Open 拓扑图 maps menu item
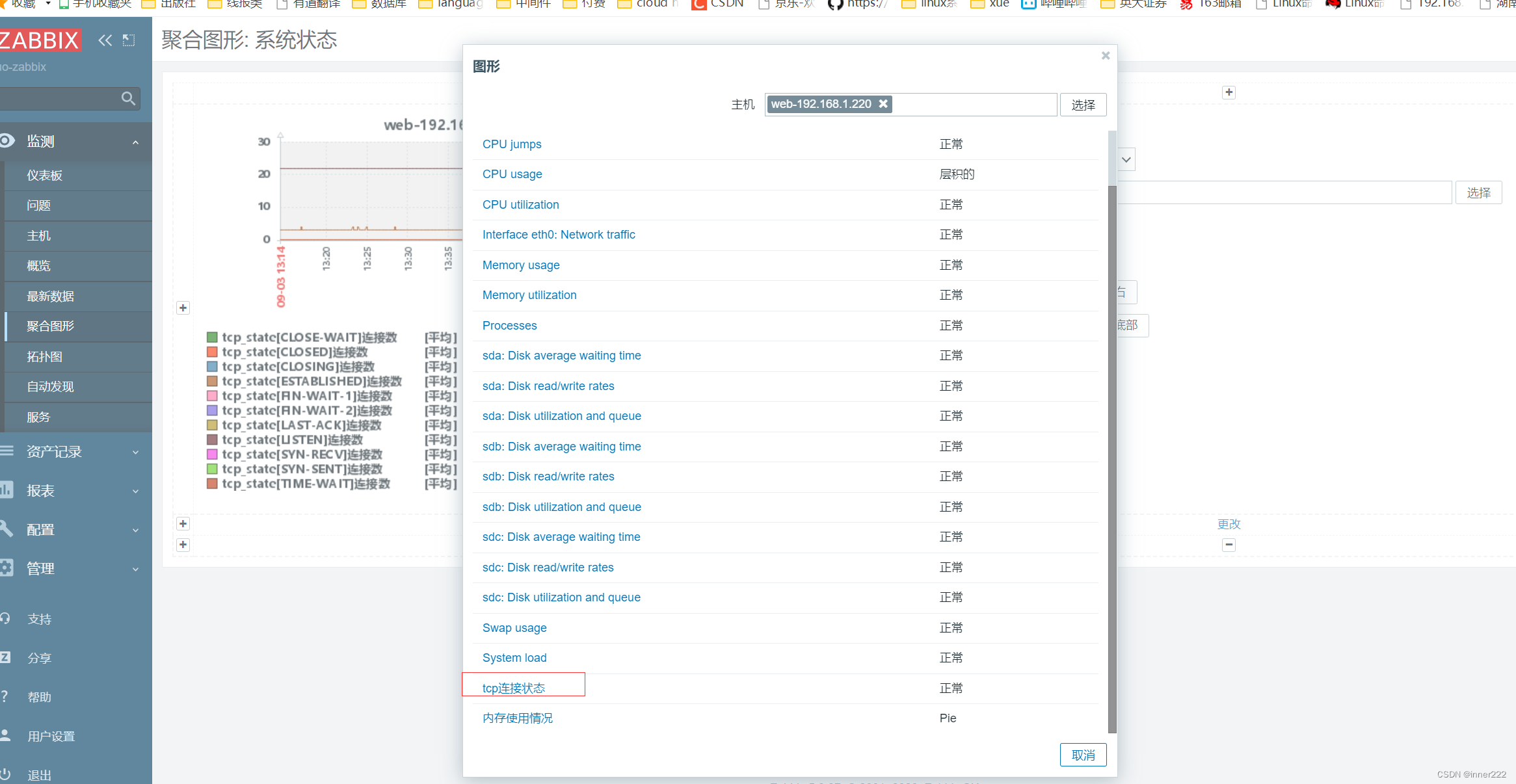This screenshot has width=1516, height=784. point(44,357)
